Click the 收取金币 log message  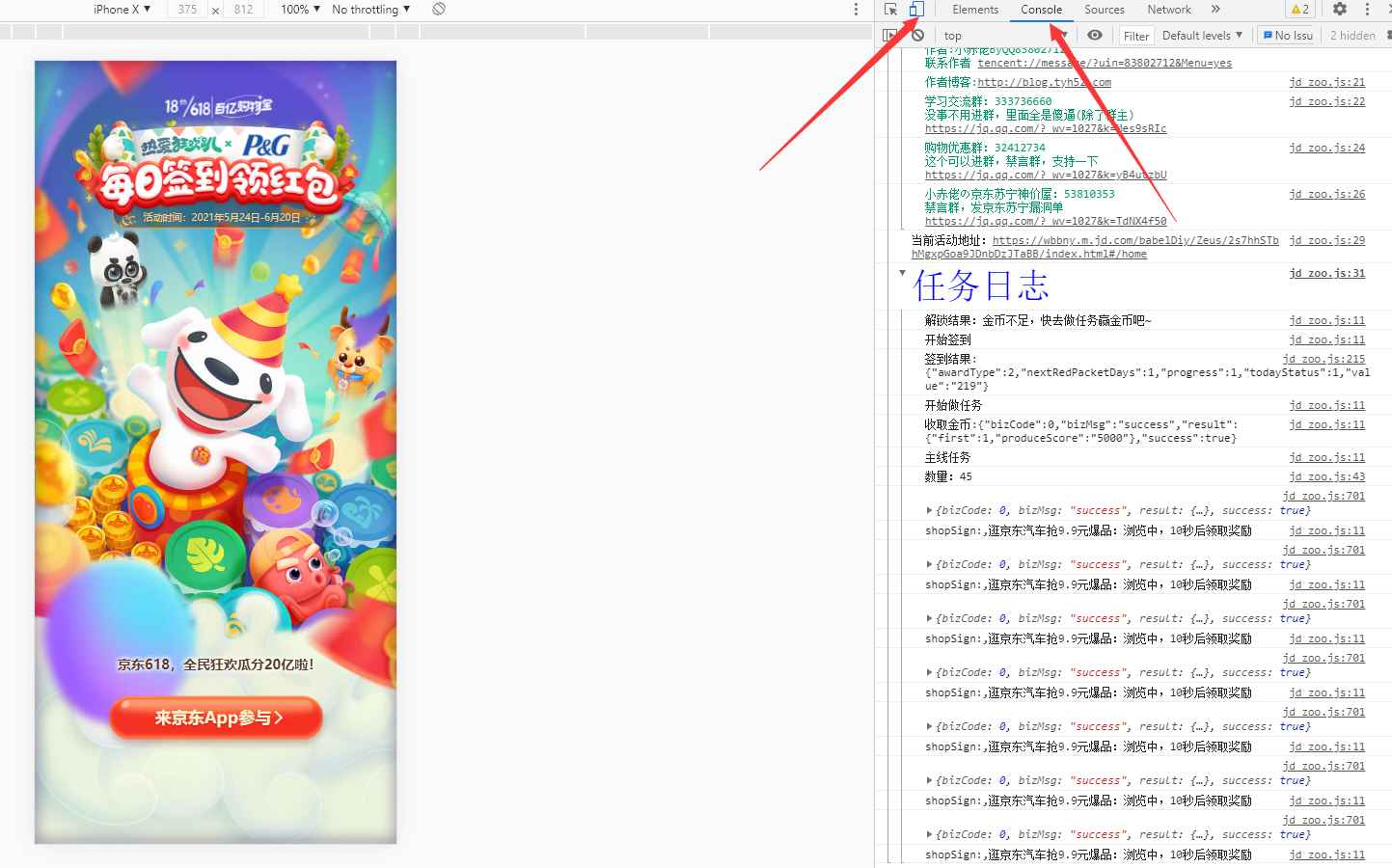coord(1081,431)
